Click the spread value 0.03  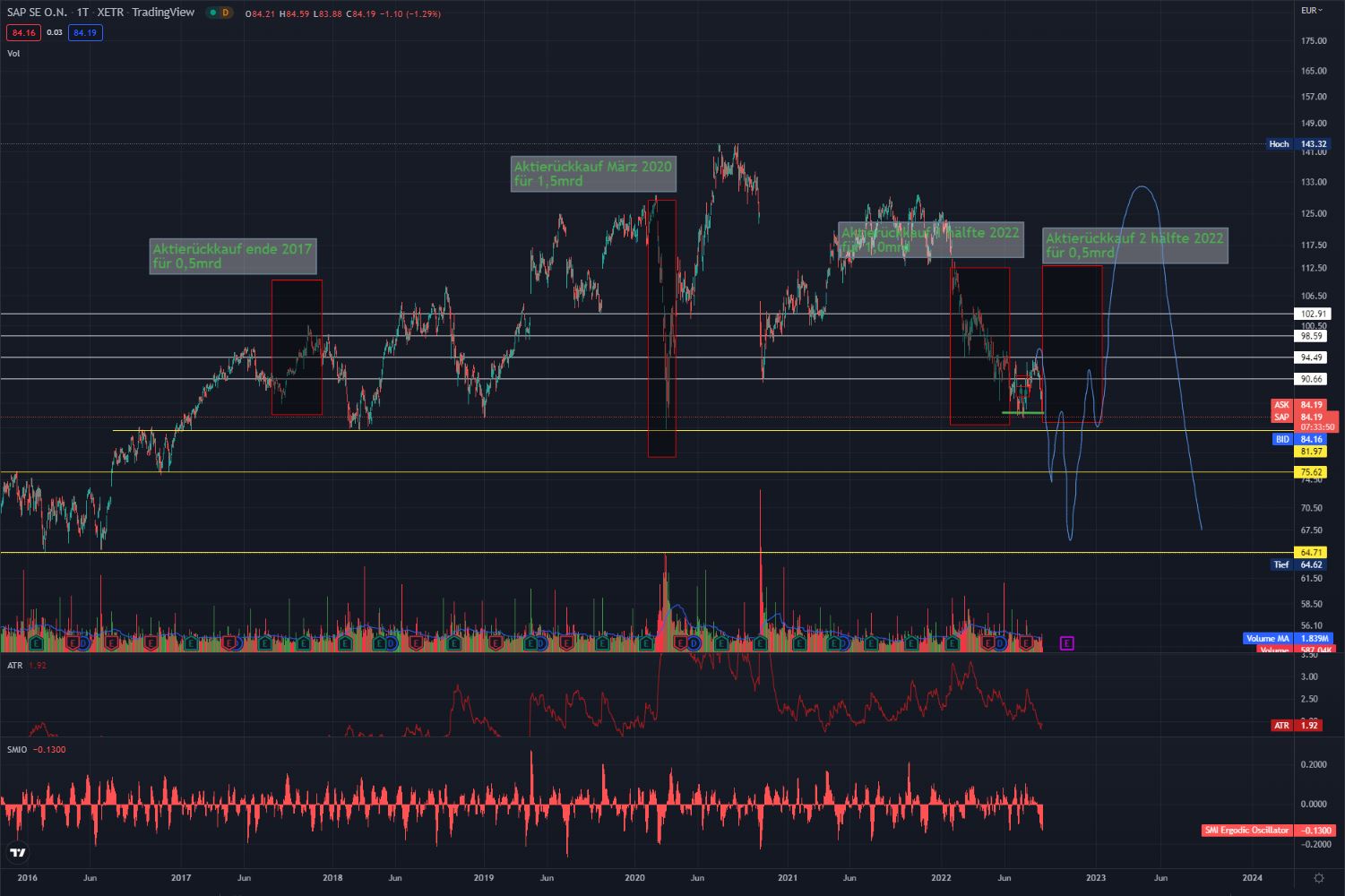[x=55, y=32]
